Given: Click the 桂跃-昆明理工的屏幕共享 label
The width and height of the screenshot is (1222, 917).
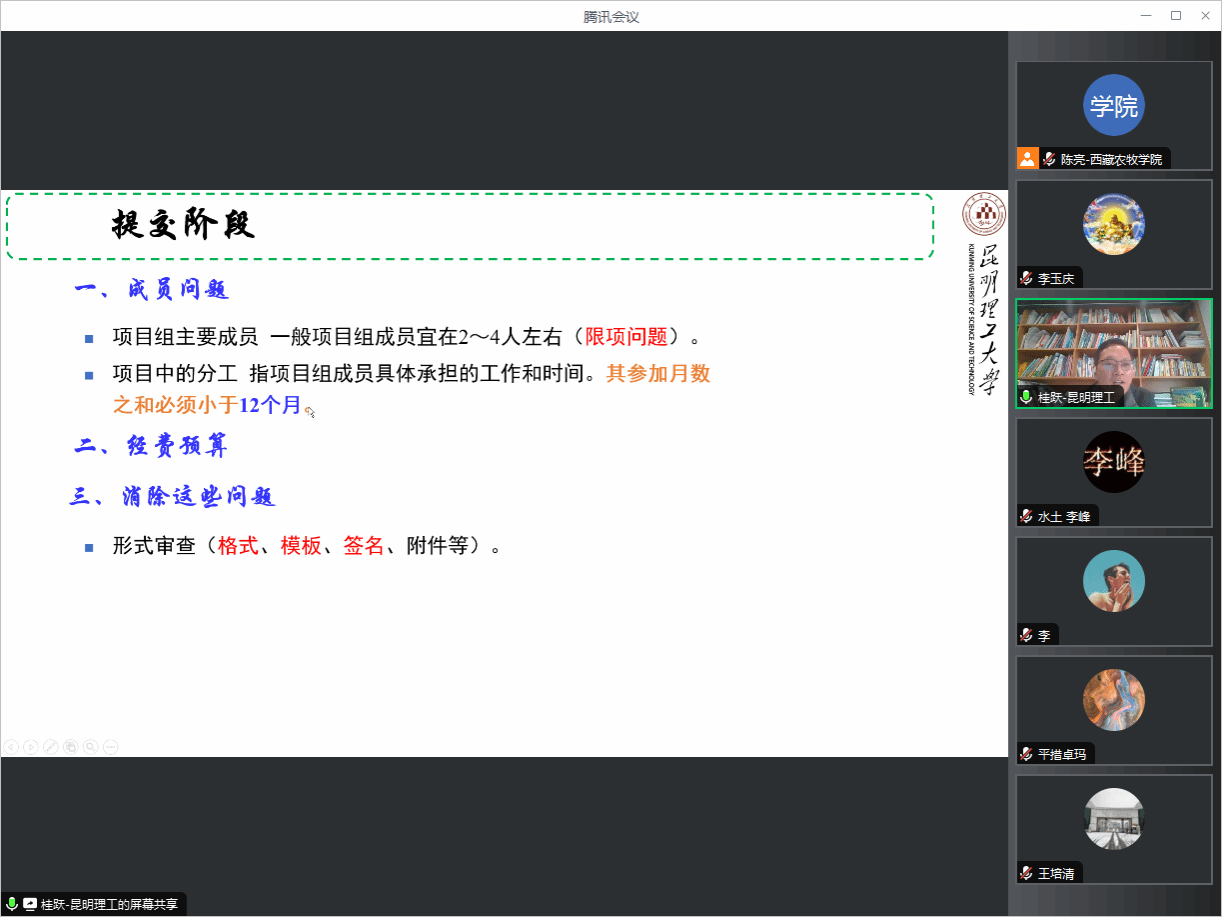Looking at the screenshot, I should pos(109,904).
